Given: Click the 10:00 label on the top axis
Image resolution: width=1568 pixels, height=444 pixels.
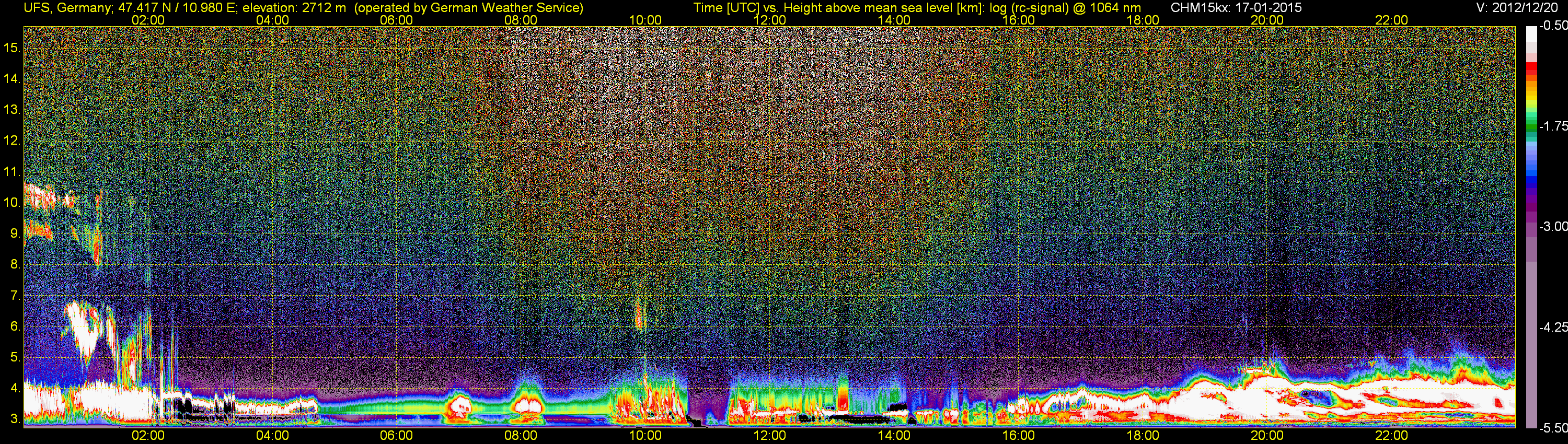Looking at the screenshot, I should (645, 20).
